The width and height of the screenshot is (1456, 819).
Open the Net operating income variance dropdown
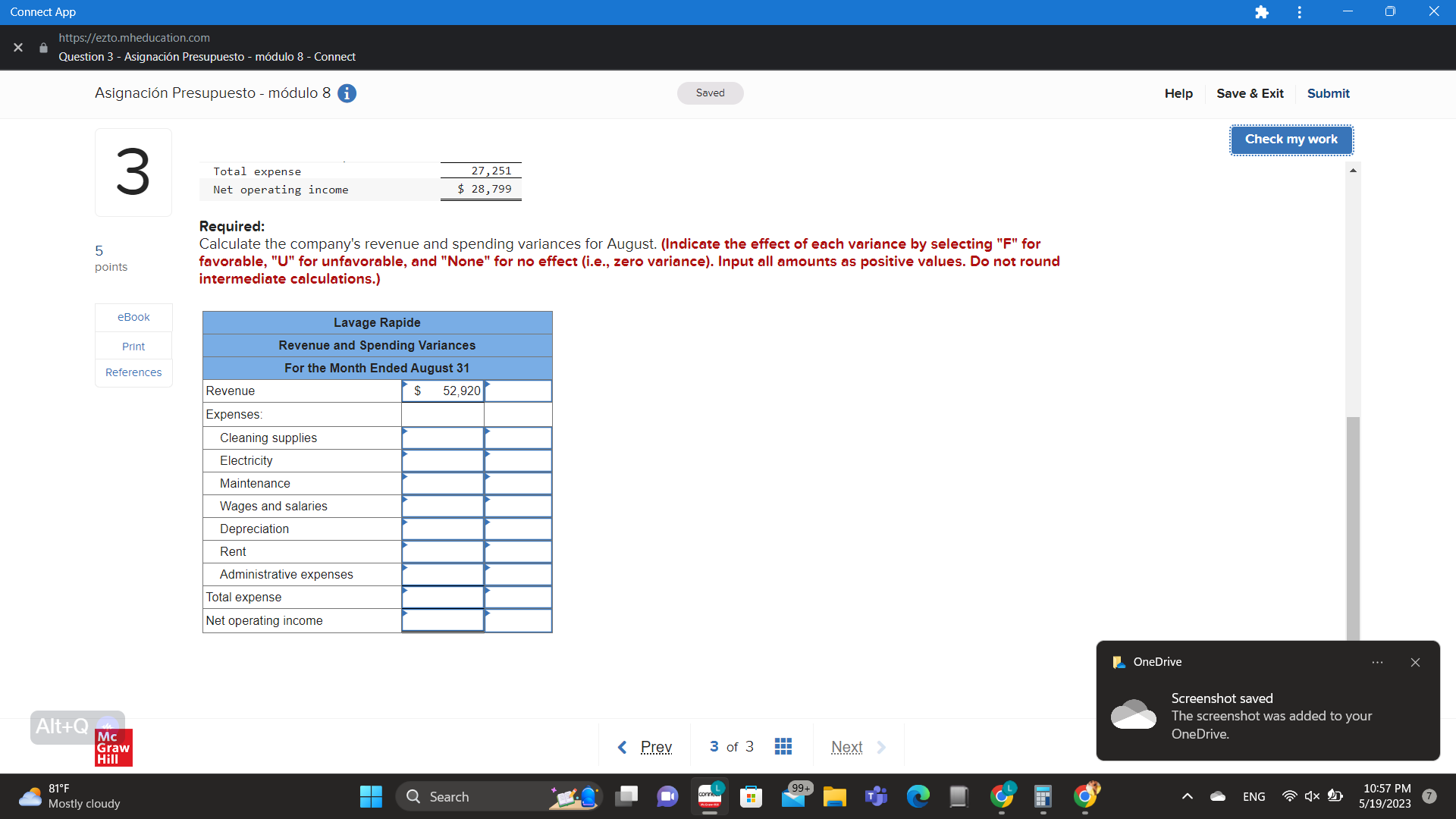tap(517, 620)
